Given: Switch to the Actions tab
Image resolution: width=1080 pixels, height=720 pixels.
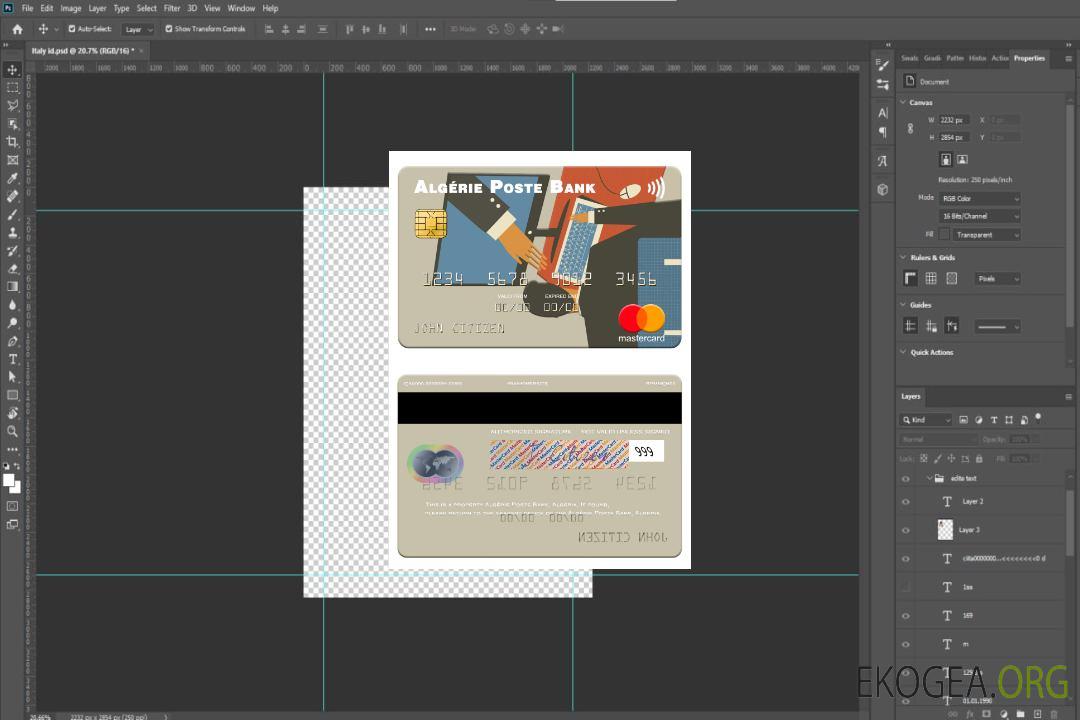Looking at the screenshot, I should pos(1000,58).
